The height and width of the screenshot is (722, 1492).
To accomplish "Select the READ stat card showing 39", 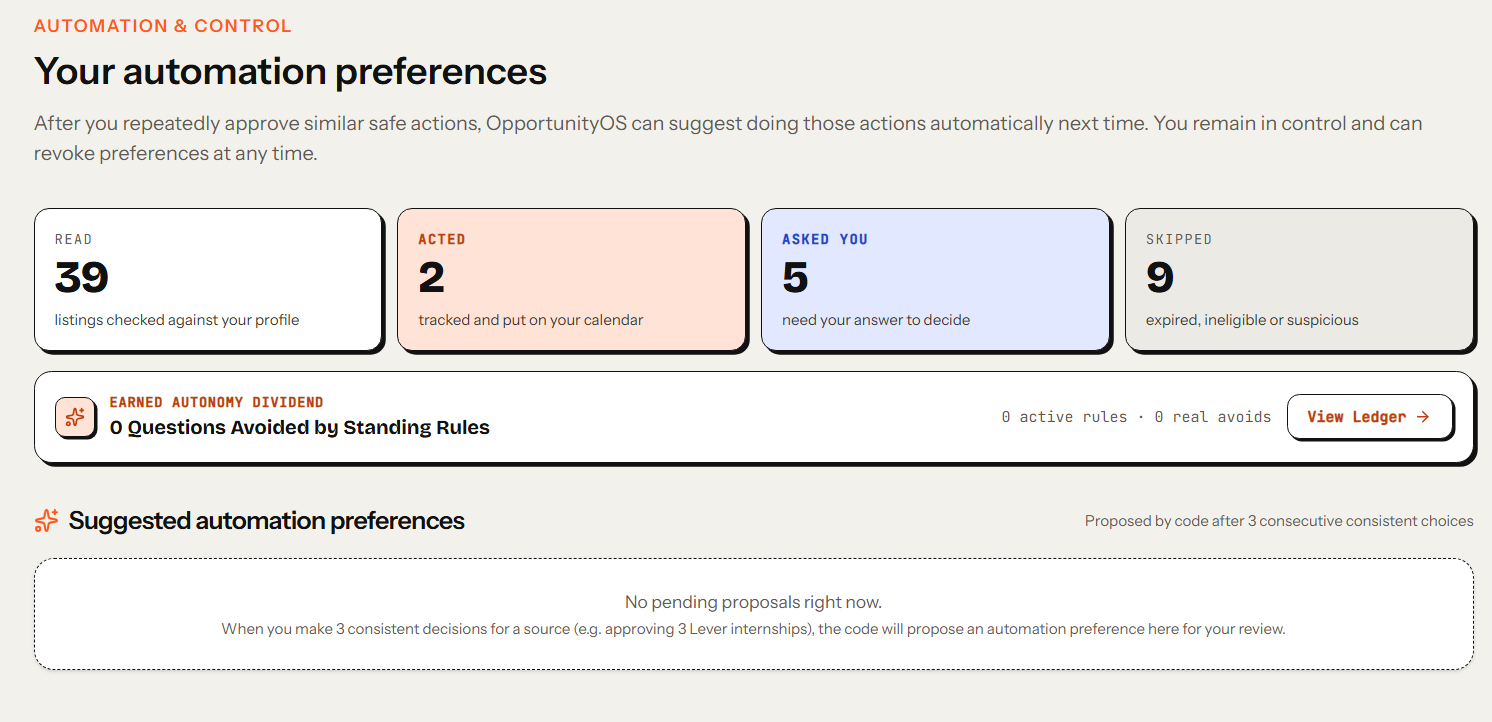I will 208,280.
